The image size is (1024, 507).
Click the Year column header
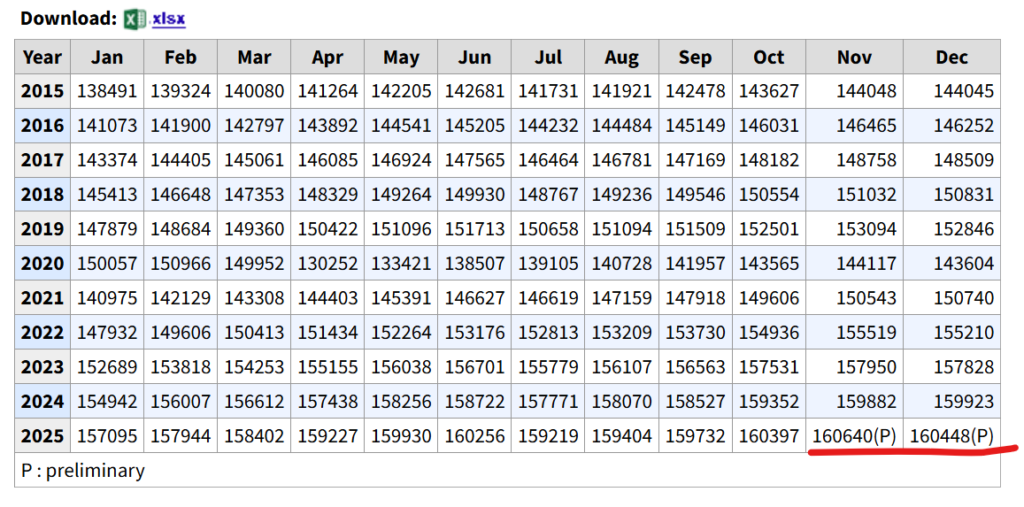[x=42, y=57]
